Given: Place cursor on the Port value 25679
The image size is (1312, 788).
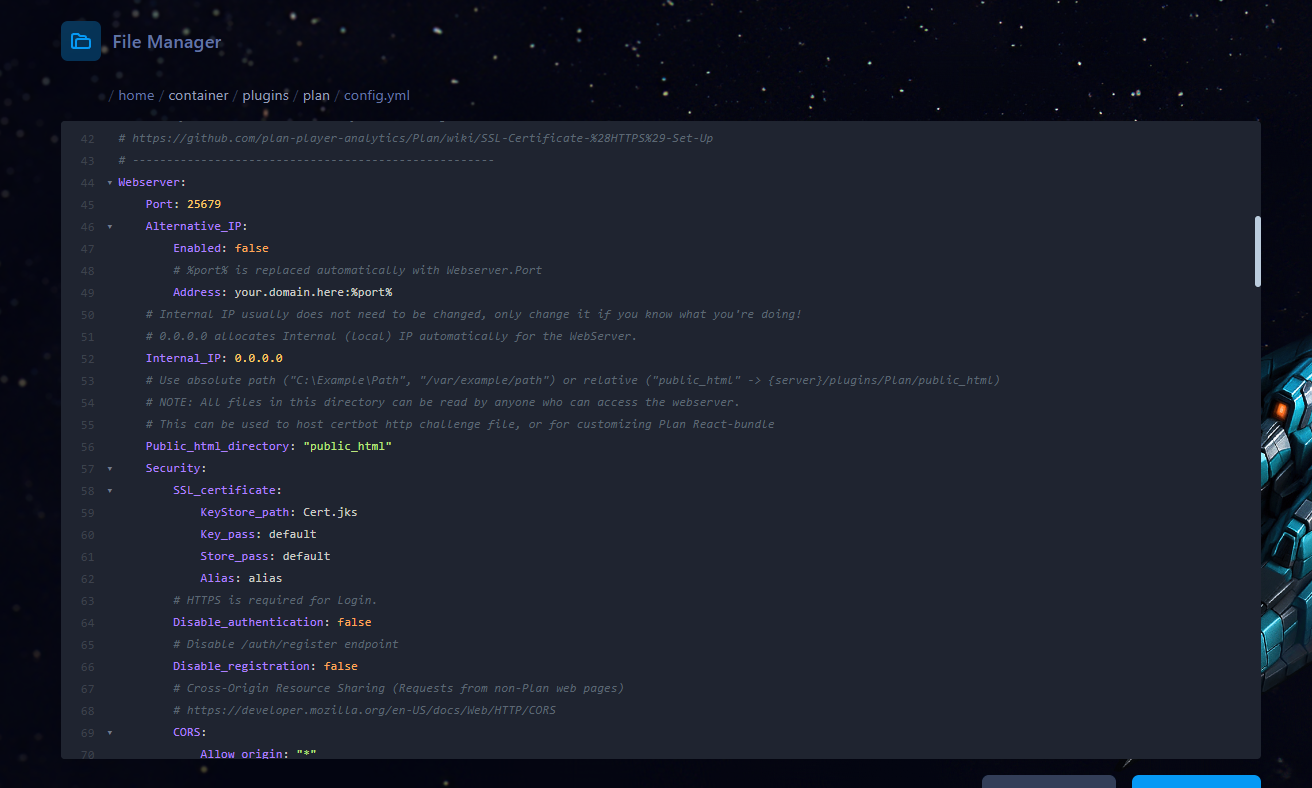Looking at the screenshot, I should (204, 204).
